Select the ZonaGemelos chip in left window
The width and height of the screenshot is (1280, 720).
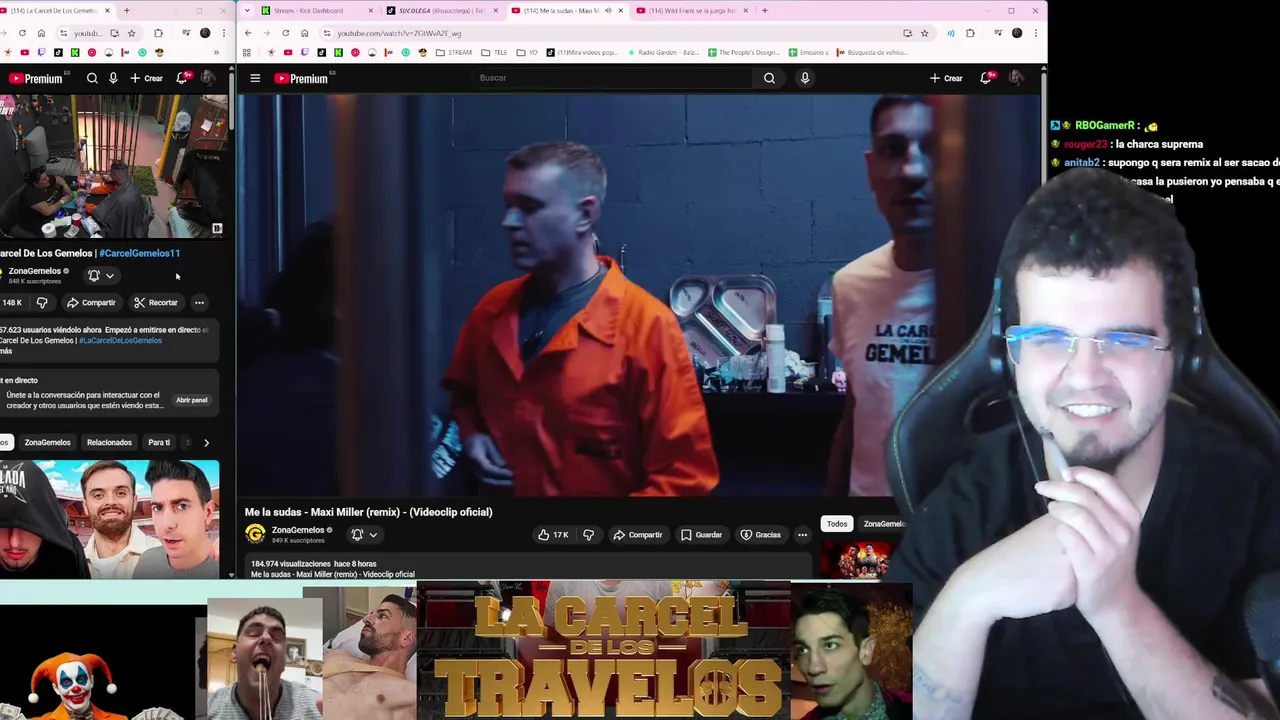(48, 442)
